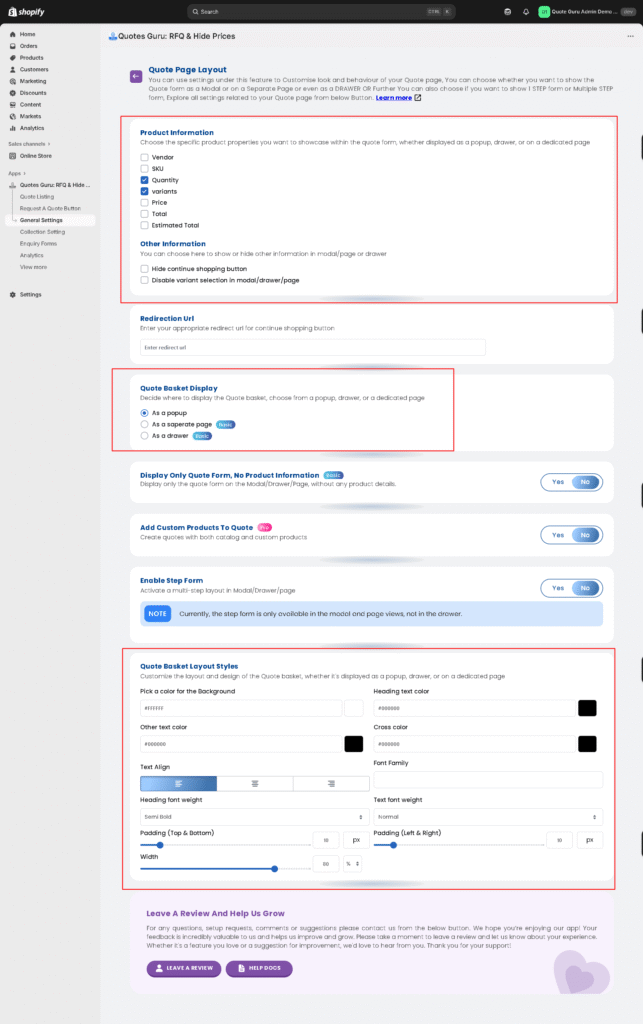Open Heading font weight dropdown

(x=252, y=817)
